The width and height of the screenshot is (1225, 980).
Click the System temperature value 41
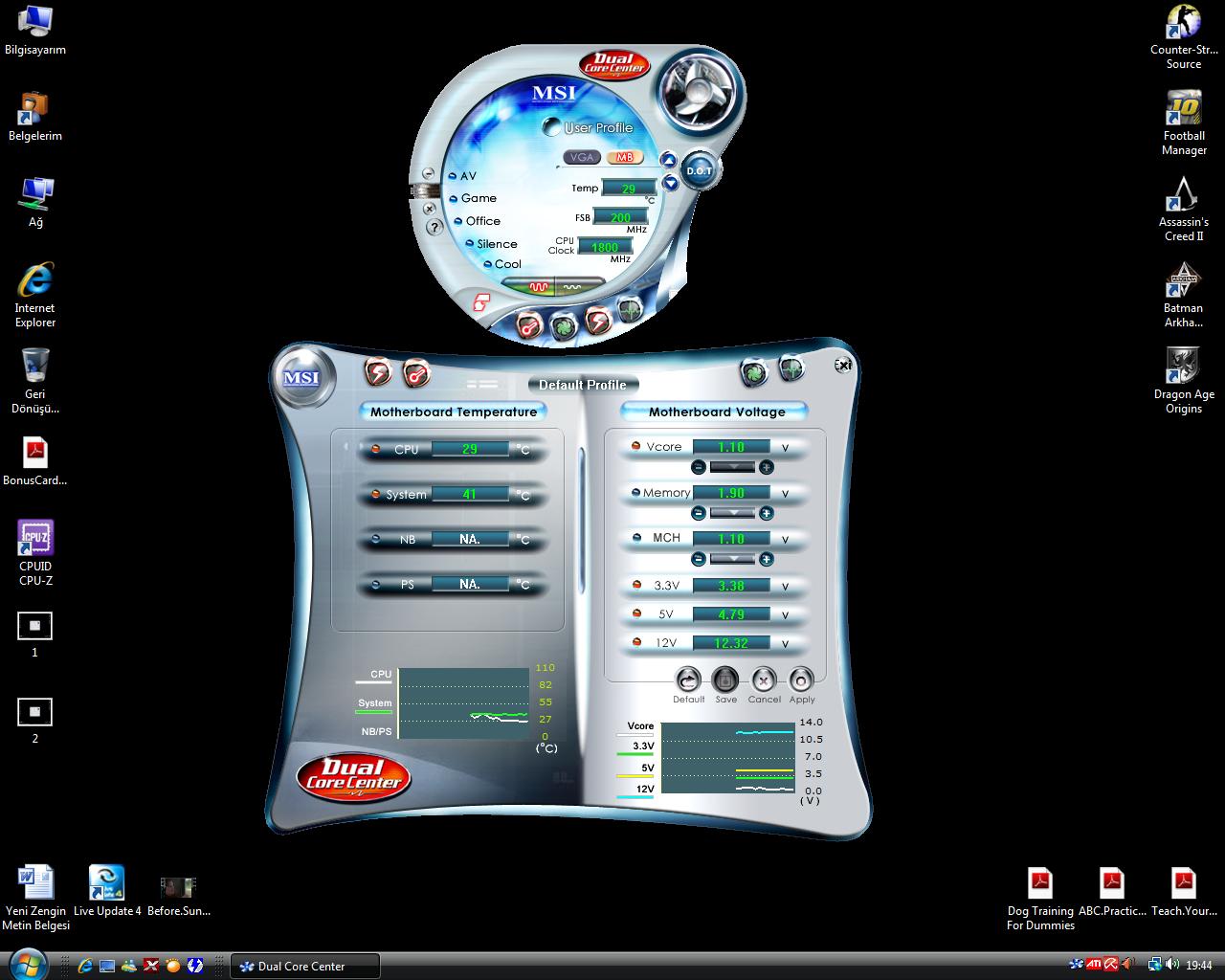click(470, 494)
